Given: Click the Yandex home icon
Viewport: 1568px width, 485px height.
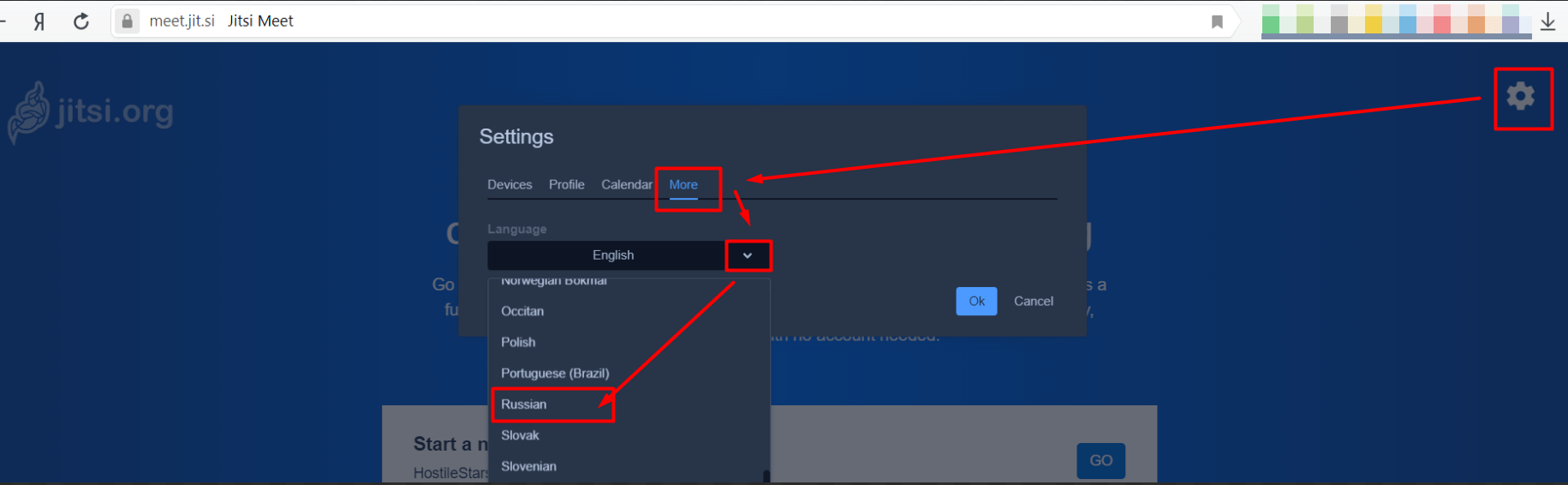Looking at the screenshot, I should tap(39, 21).
